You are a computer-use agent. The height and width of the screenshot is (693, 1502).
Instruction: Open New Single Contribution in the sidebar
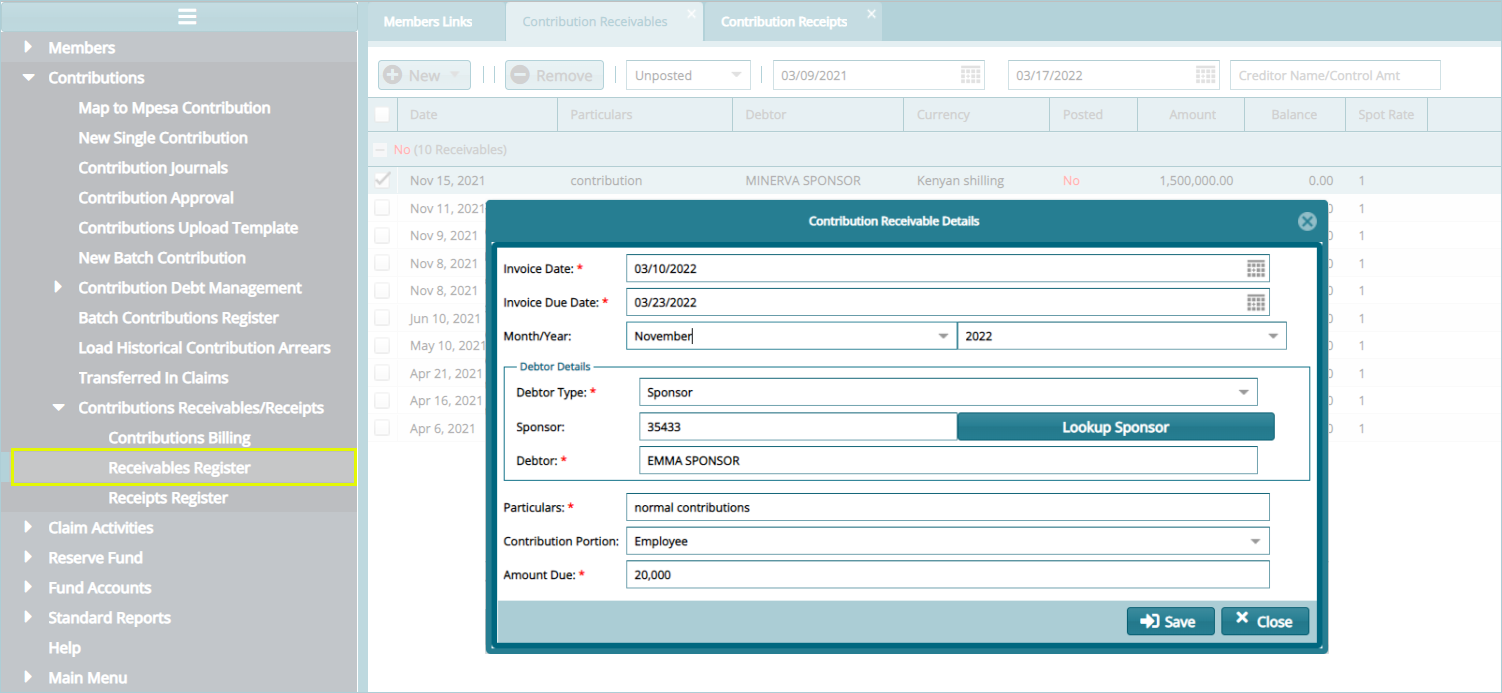pyautogui.click(x=163, y=138)
